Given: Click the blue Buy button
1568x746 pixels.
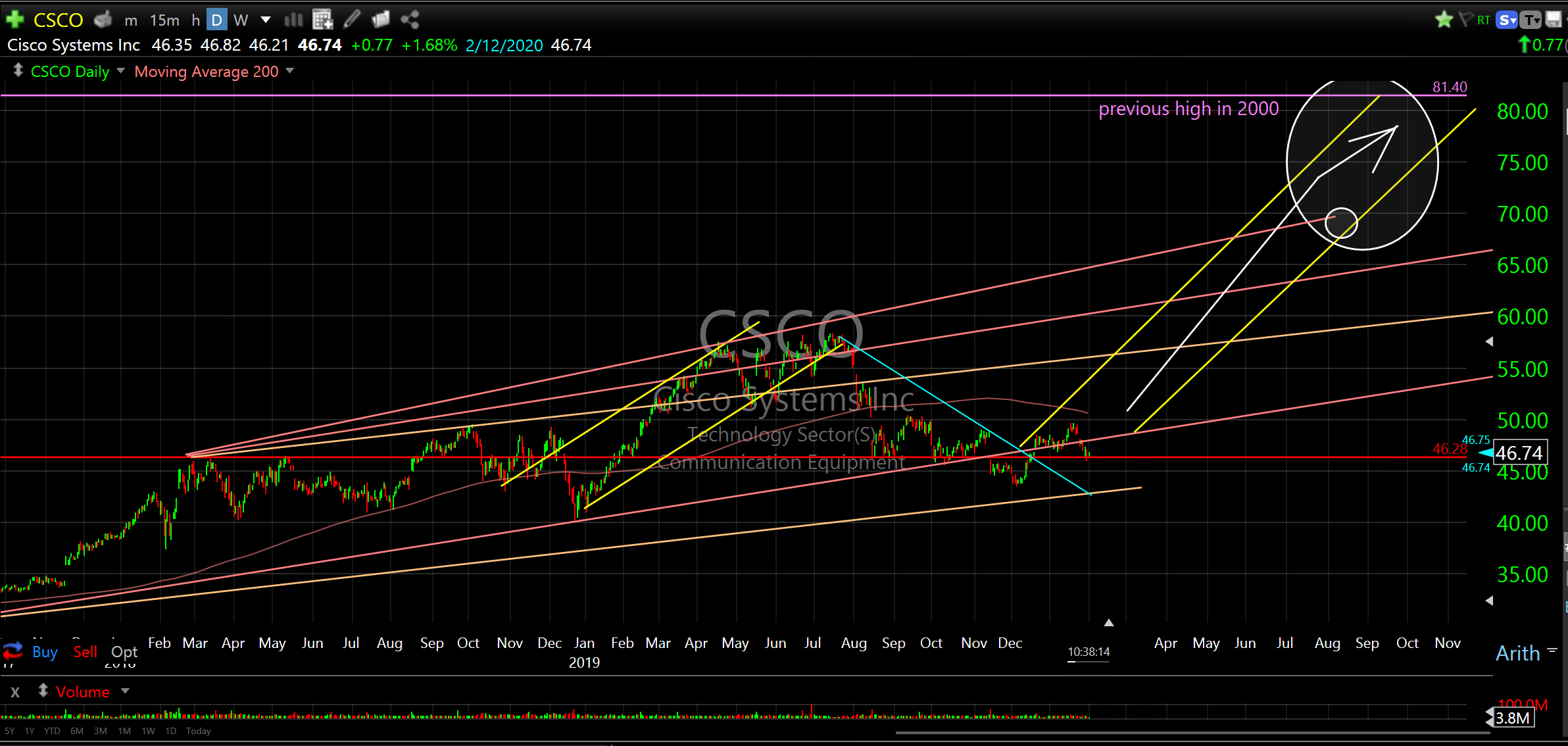Looking at the screenshot, I should (45, 651).
